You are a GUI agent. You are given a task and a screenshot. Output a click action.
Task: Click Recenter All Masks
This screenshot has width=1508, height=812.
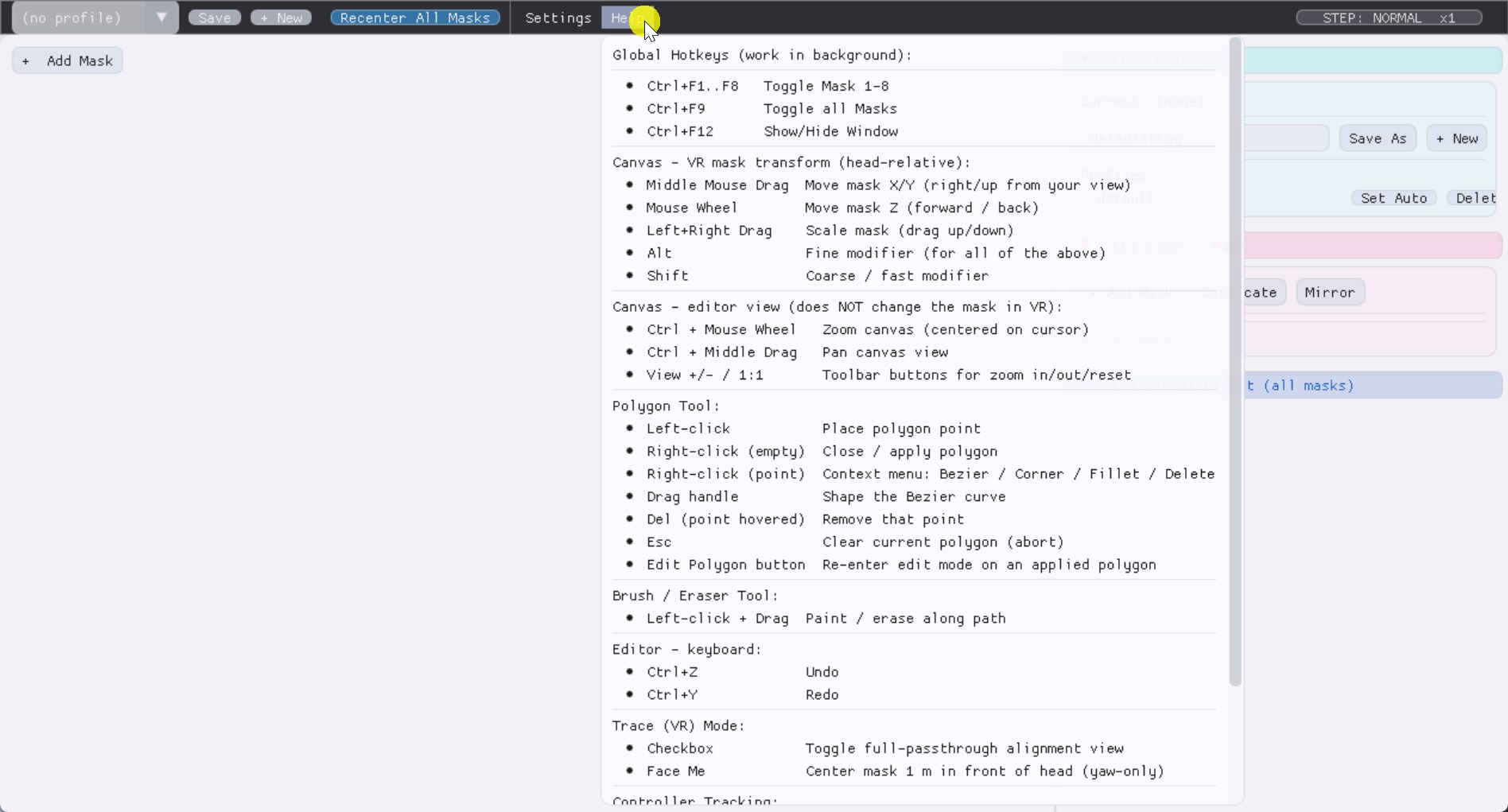pos(414,17)
